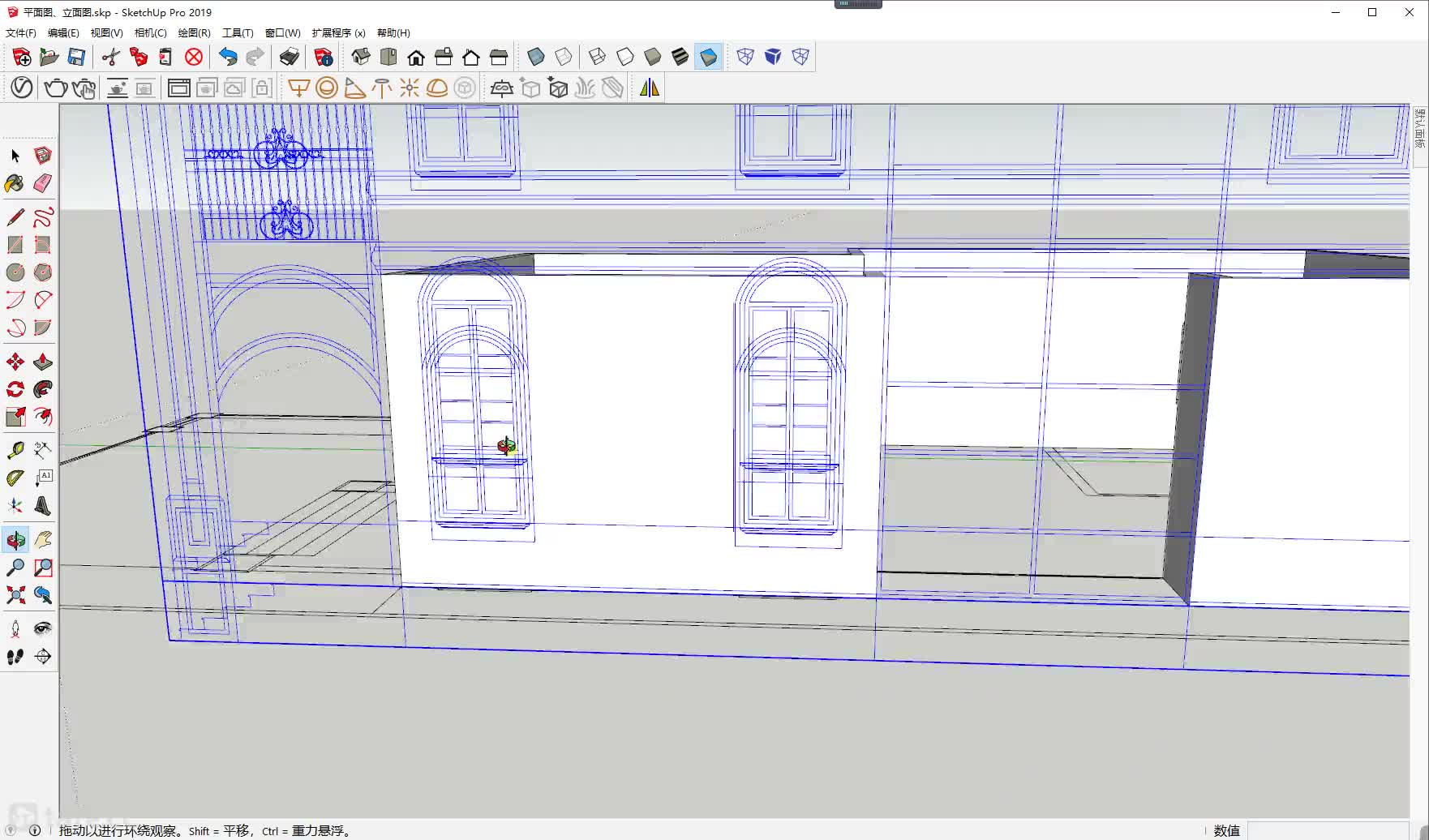
Task: Choose the Rotated Rectangle tool
Action: tap(43, 245)
